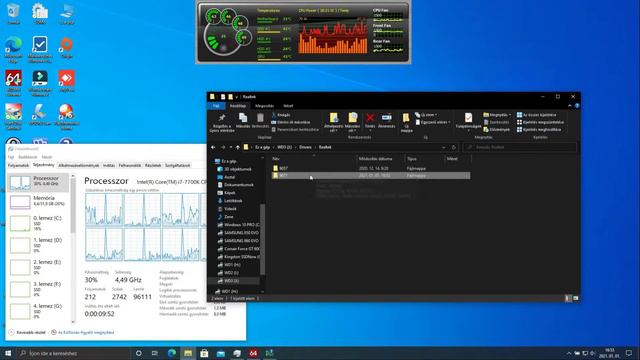Select Memória in Task Manager sidebar
Screen dimensions: 640x360
[x=38, y=201]
